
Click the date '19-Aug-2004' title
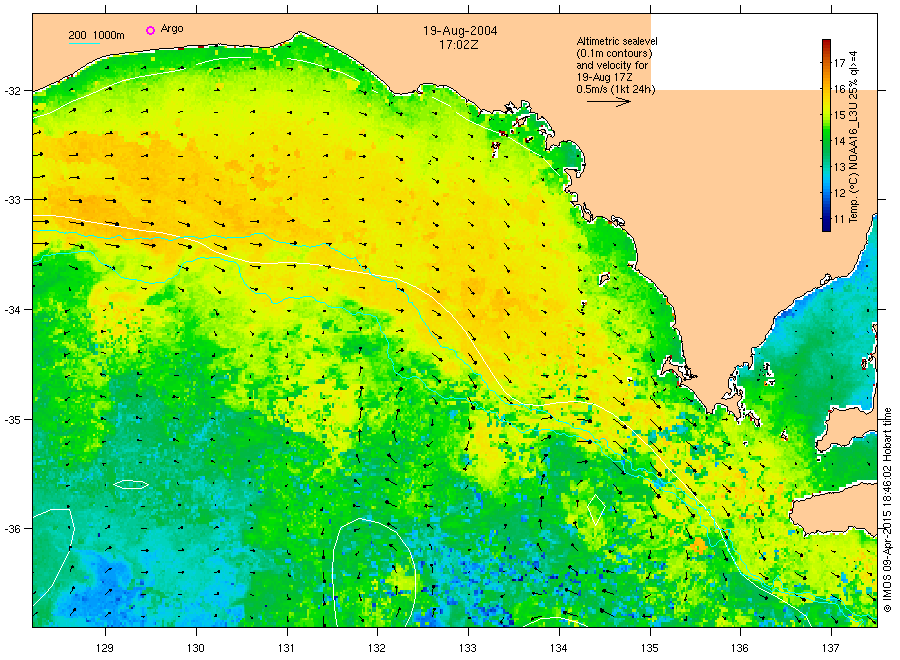460,31
